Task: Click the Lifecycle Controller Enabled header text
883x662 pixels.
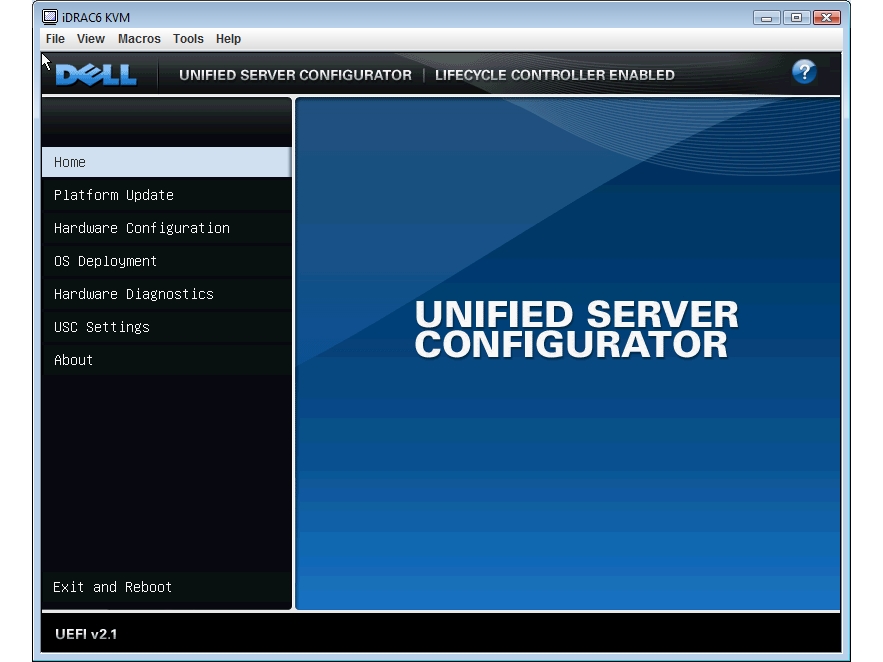Action: [555, 75]
